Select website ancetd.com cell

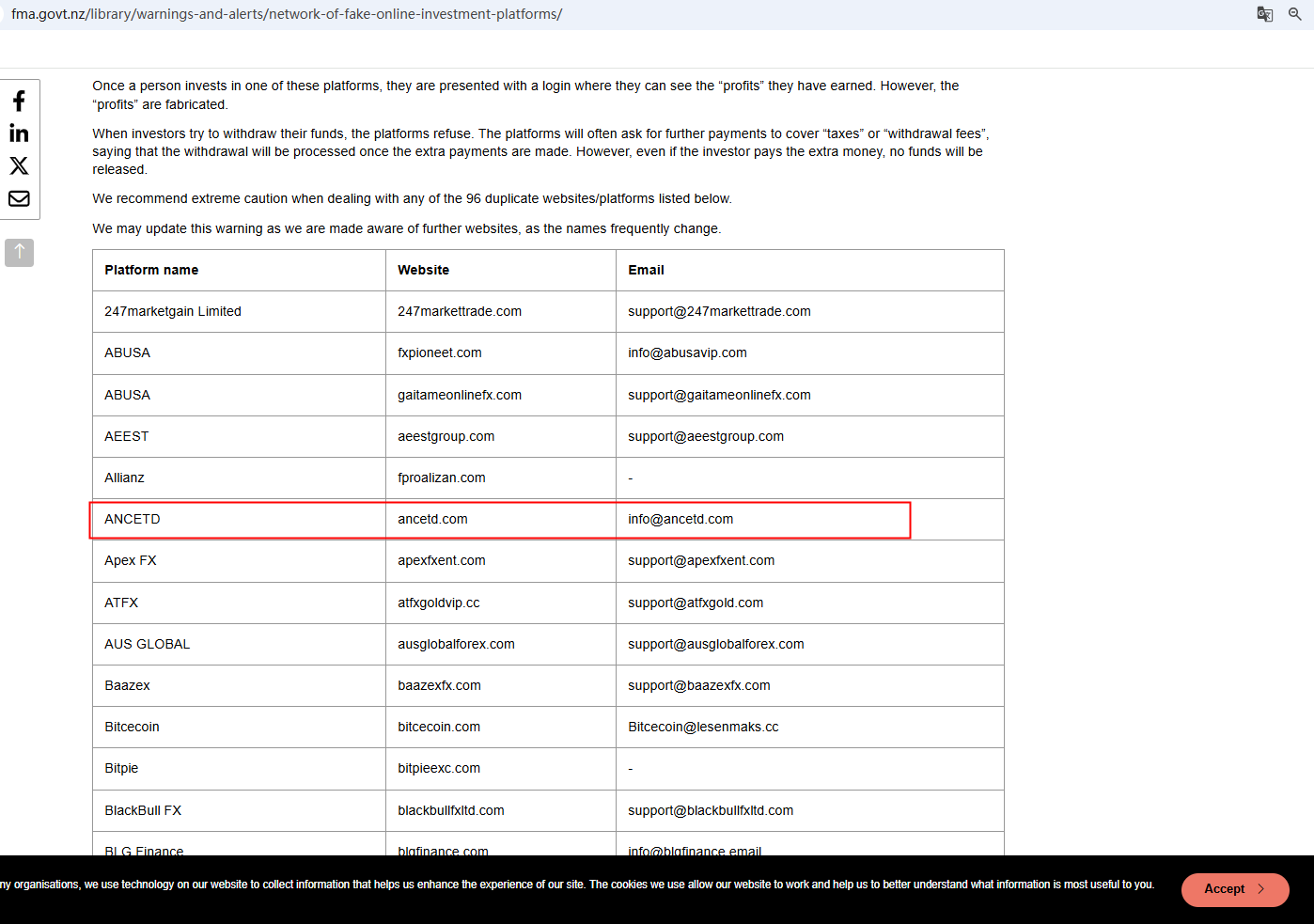pos(501,519)
